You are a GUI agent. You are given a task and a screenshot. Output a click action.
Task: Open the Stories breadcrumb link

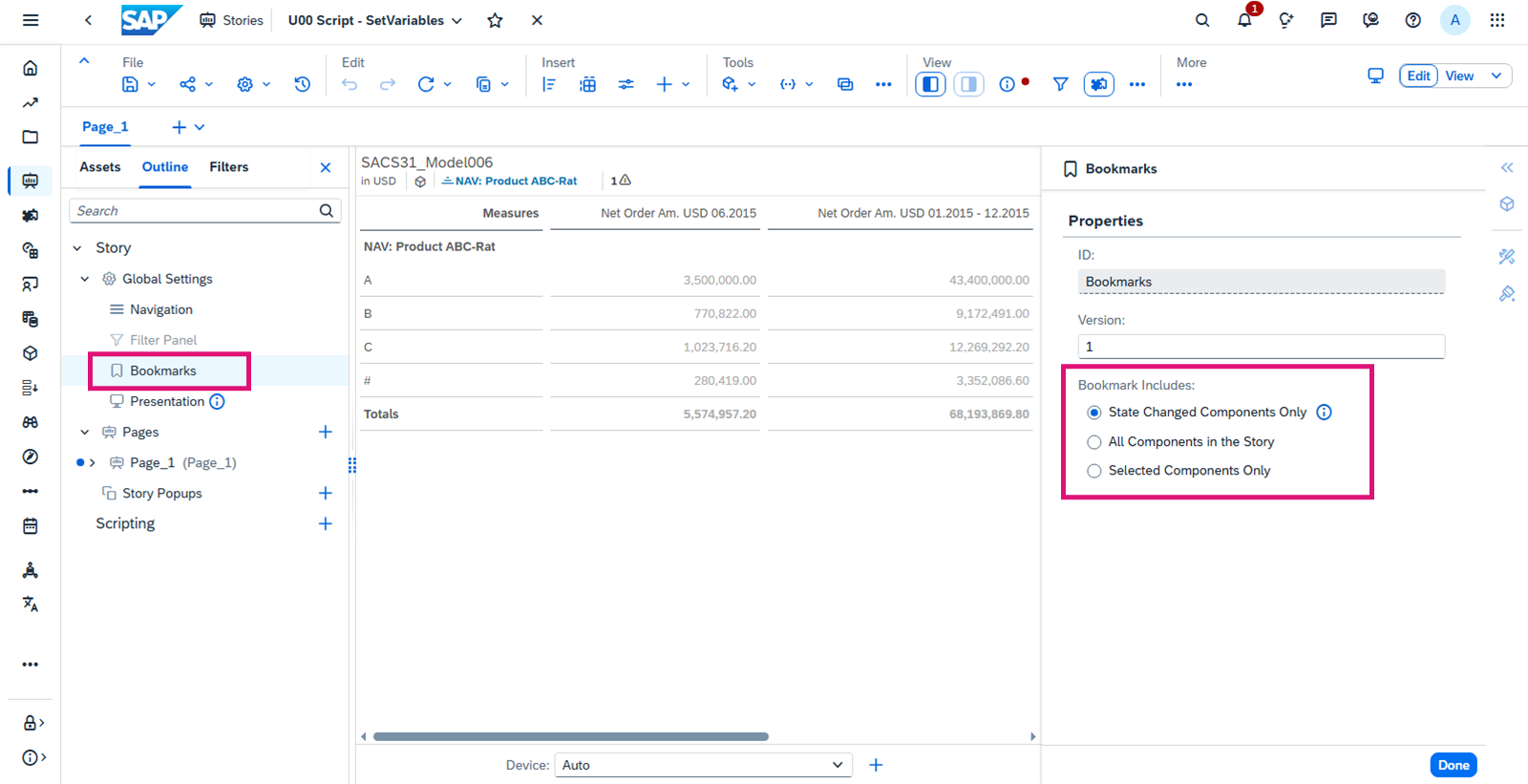[x=231, y=20]
